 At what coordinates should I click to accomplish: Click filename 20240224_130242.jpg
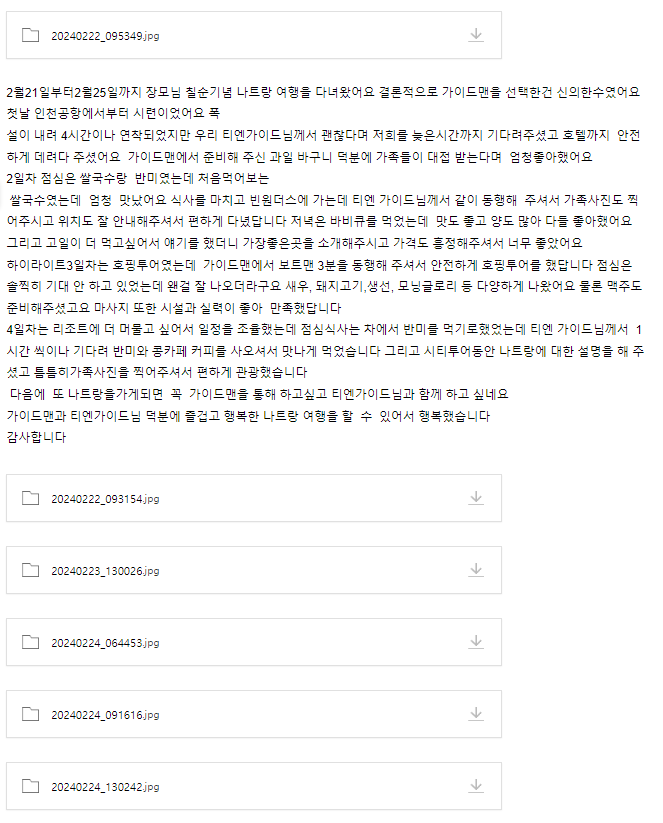point(105,787)
